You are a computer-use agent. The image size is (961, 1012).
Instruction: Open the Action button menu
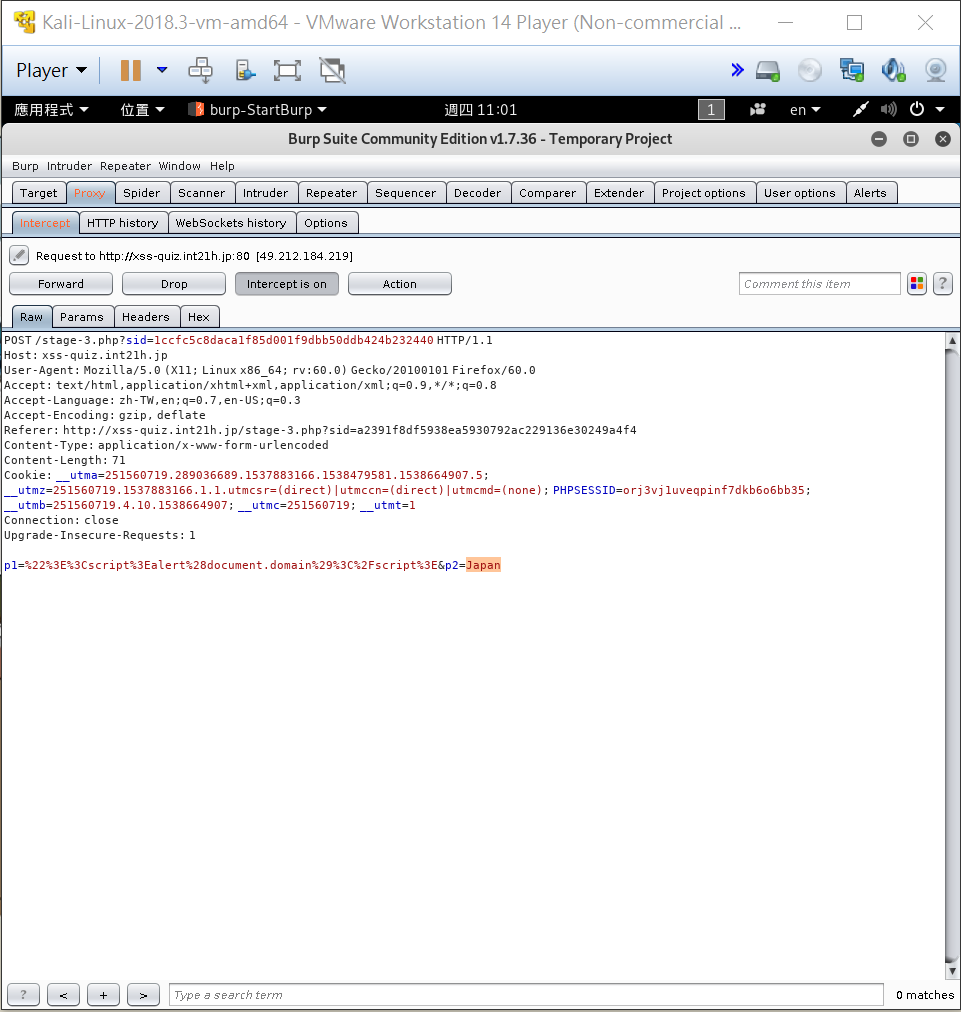400,284
